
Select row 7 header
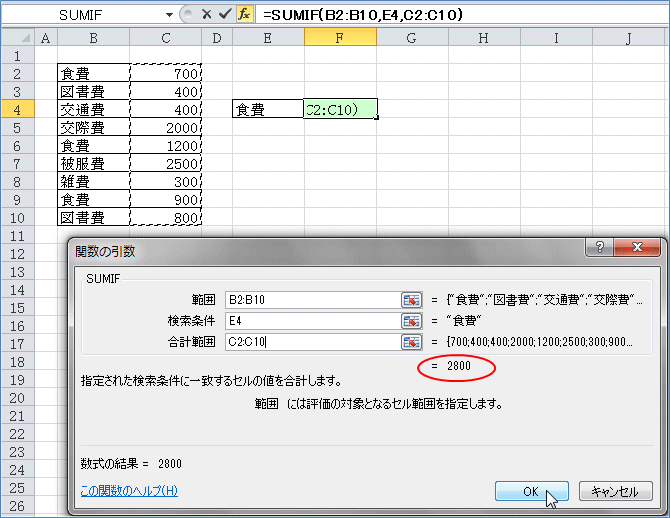[17, 164]
